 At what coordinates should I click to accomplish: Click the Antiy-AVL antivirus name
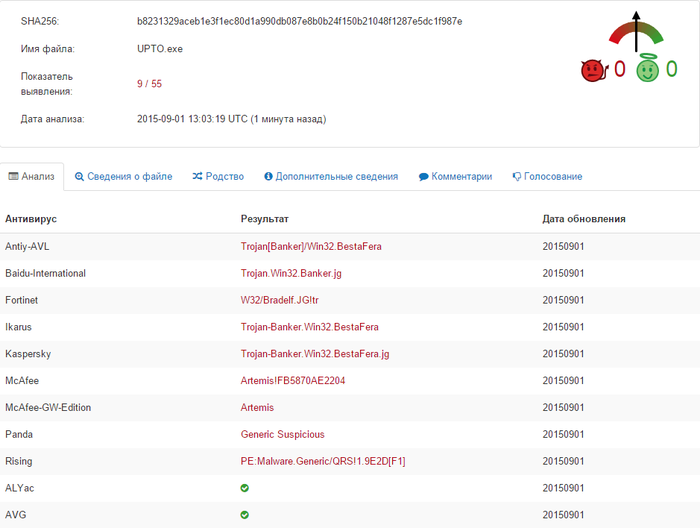pos(27,246)
